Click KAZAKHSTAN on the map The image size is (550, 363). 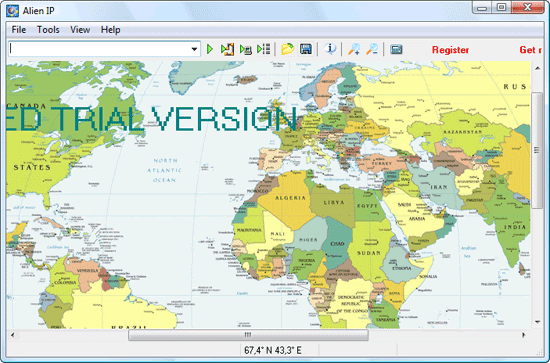coord(463,132)
